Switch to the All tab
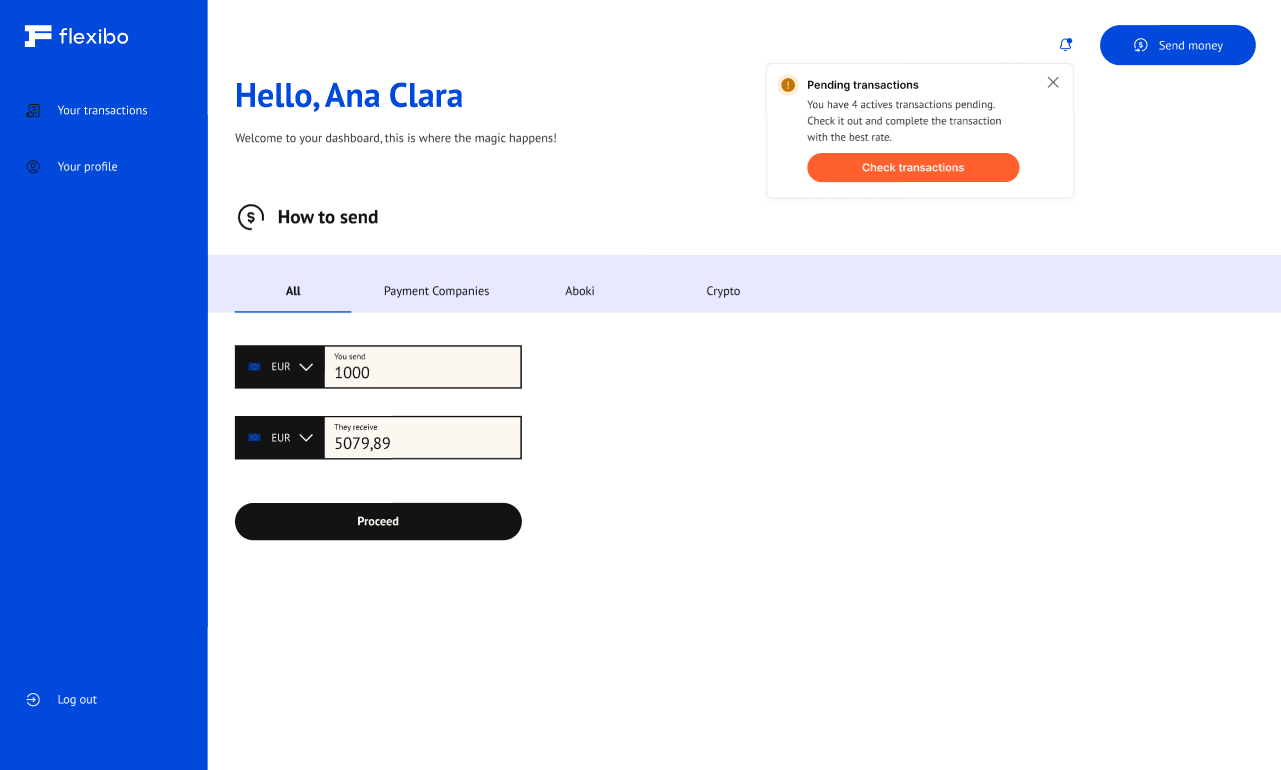 [x=293, y=291]
